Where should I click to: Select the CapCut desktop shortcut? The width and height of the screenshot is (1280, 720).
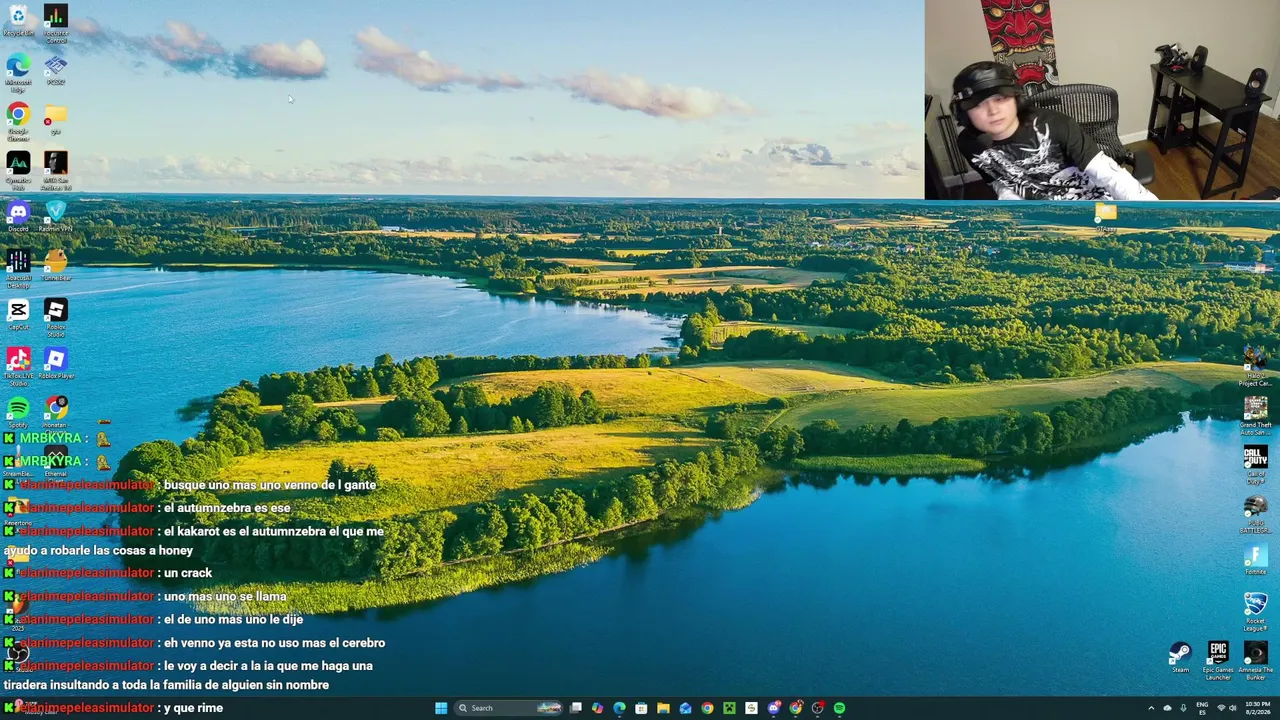(x=18, y=314)
